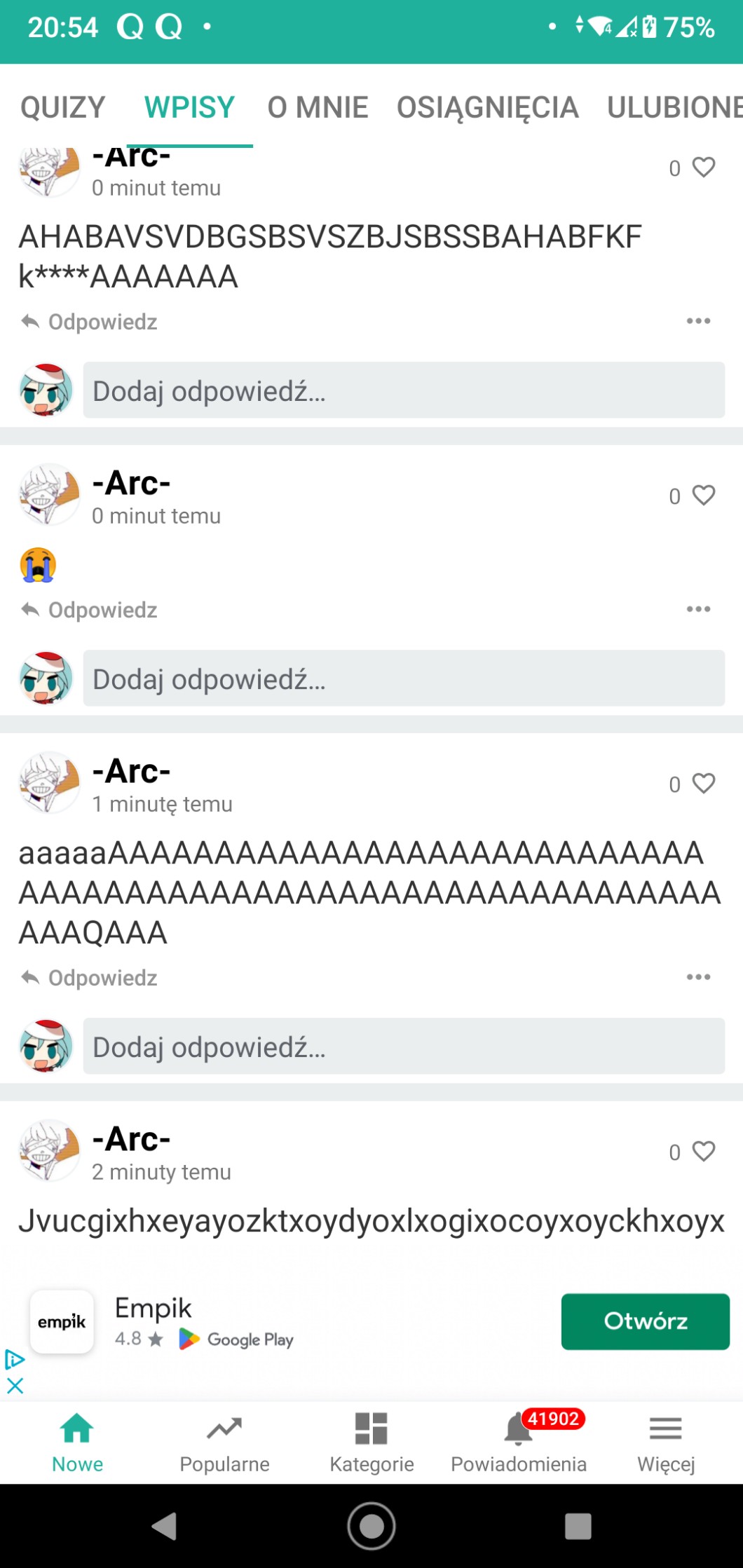Open three-dot menu on aaaaaAAAA post

(x=698, y=977)
